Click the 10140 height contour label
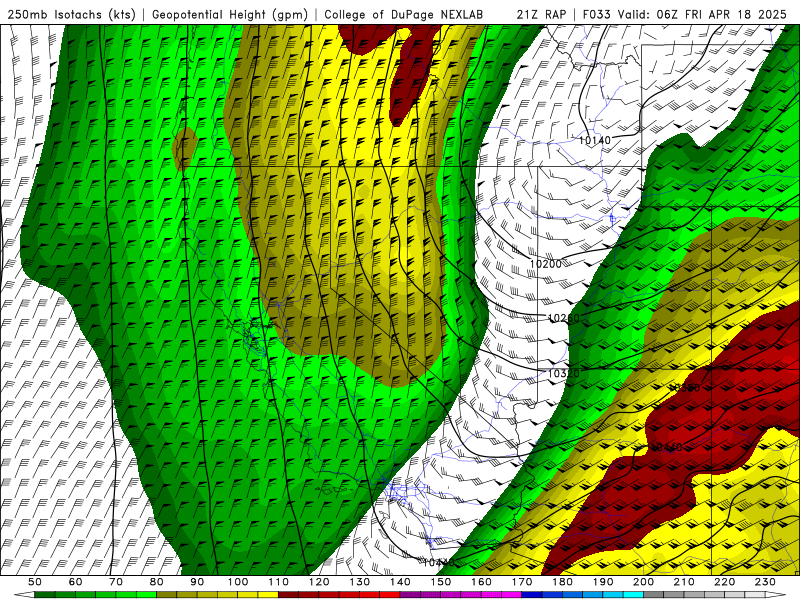The image size is (800, 600). click(x=595, y=140)
